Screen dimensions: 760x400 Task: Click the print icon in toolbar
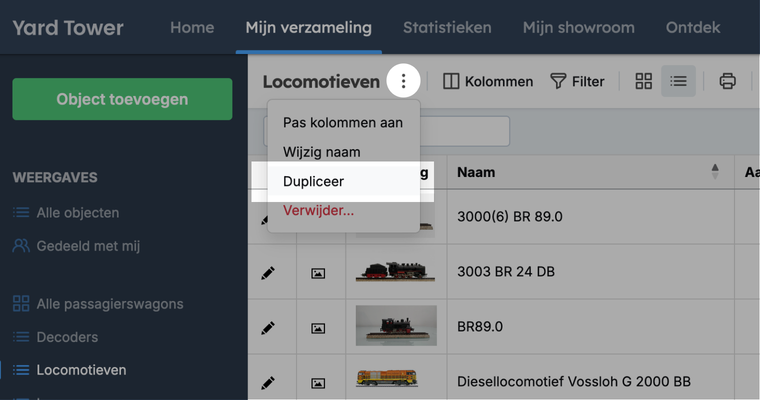click(x=728, y=81)
